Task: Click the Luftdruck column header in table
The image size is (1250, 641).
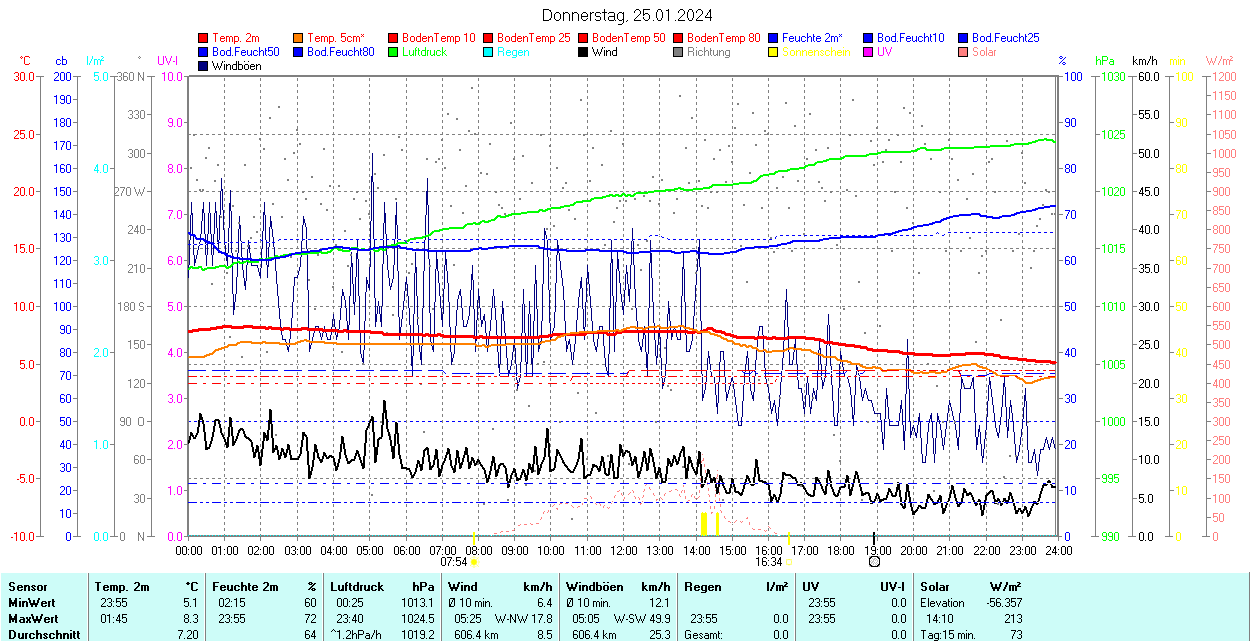Action: click(x=357, y=587)
